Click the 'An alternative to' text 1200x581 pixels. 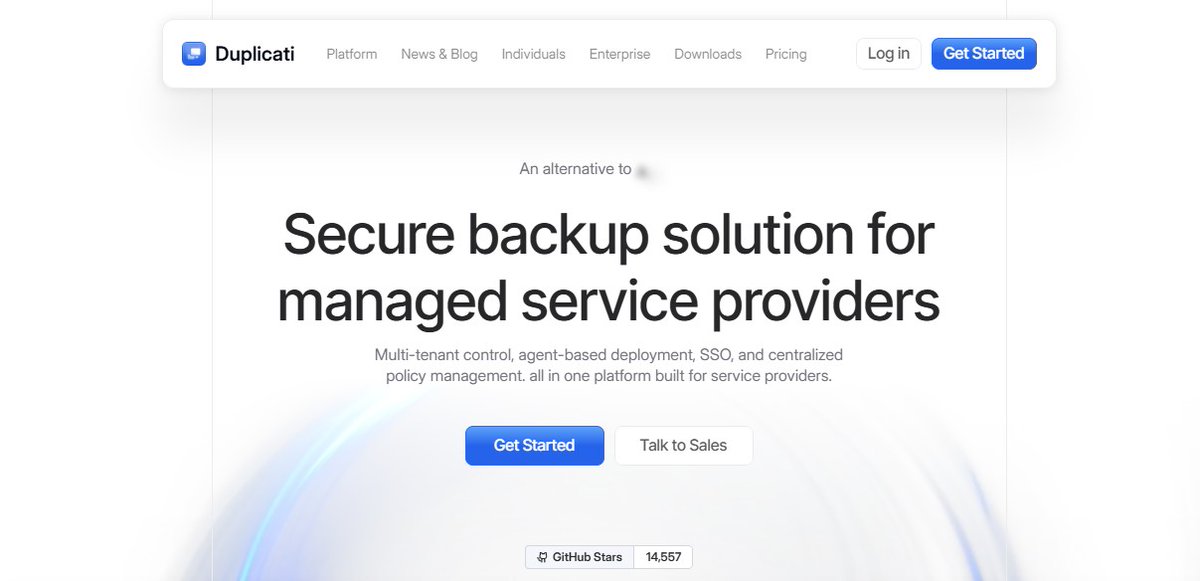pyautogui.click(x=575, y=169)
